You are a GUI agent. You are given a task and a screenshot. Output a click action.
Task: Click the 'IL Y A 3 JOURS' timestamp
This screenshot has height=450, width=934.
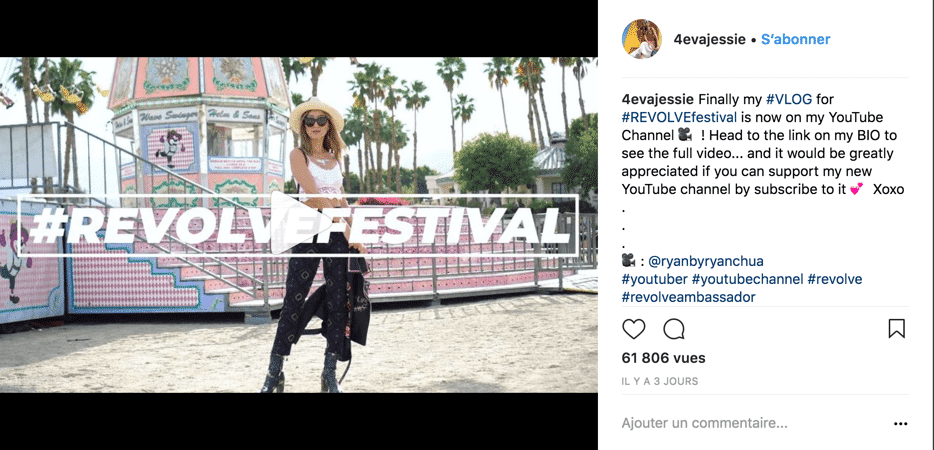(x=659, y=381)
